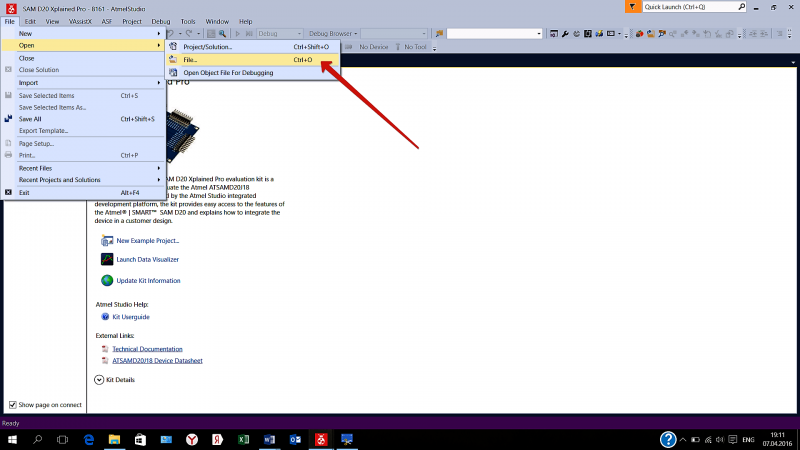
Task: Click the Start Debugging play icon
Action: coord(237,34)
